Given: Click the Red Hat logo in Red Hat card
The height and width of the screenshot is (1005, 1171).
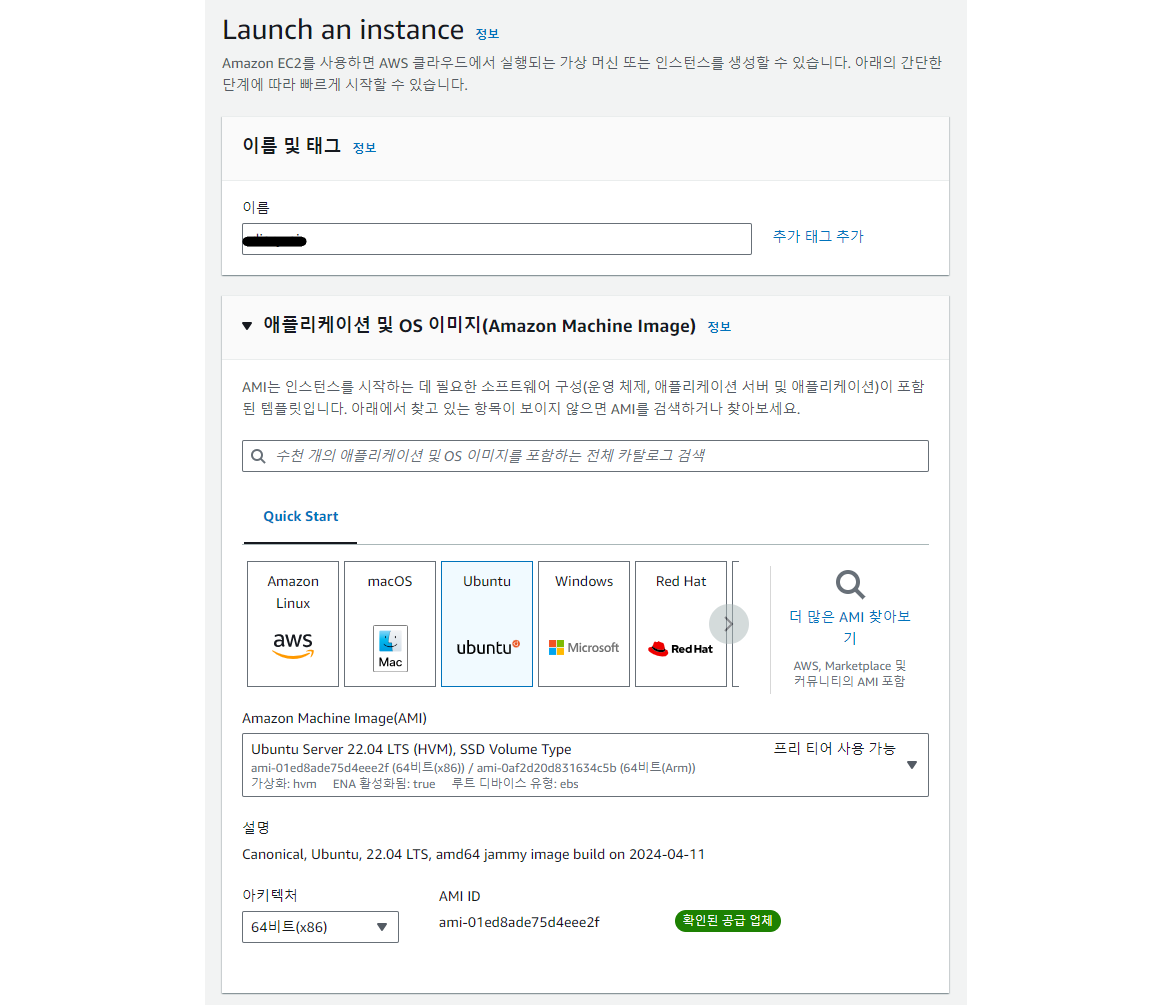Looking at the screenshot, I should click(680, 649).
